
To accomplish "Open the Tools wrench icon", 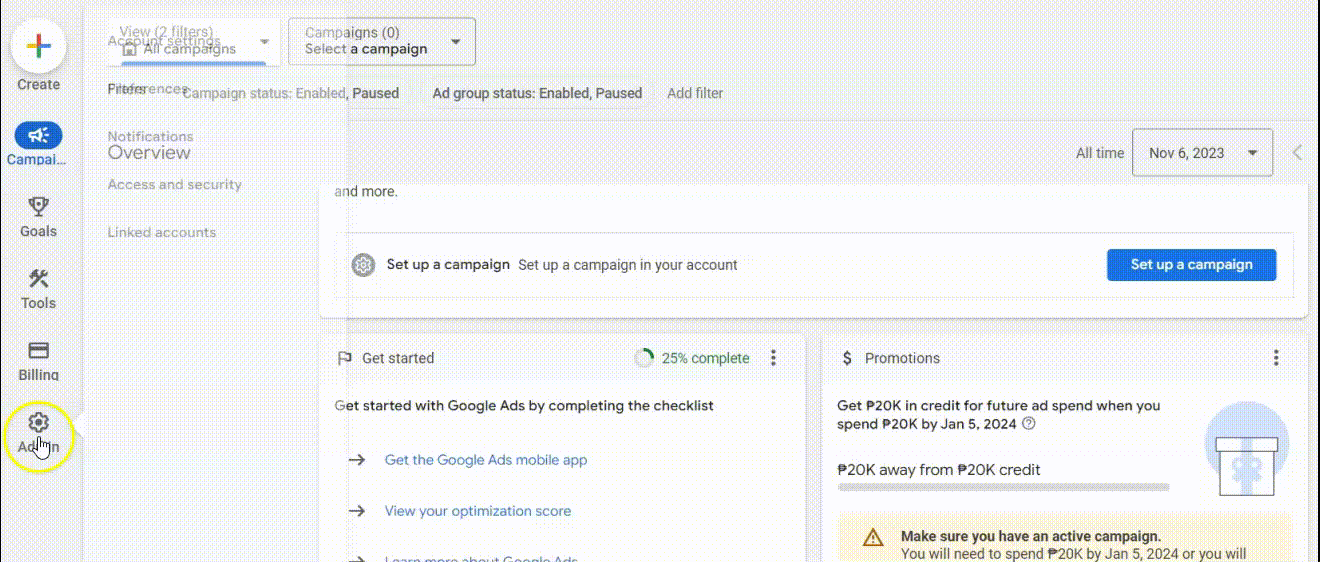I will 38,279.
